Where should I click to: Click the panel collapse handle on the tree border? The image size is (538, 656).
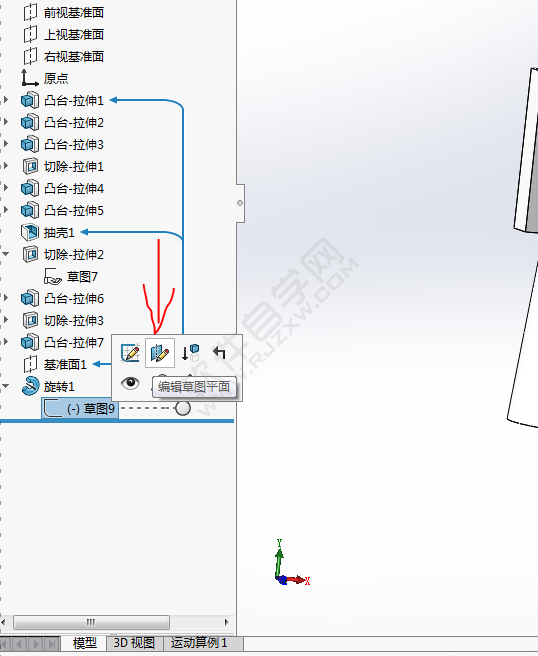pos(240,203)
